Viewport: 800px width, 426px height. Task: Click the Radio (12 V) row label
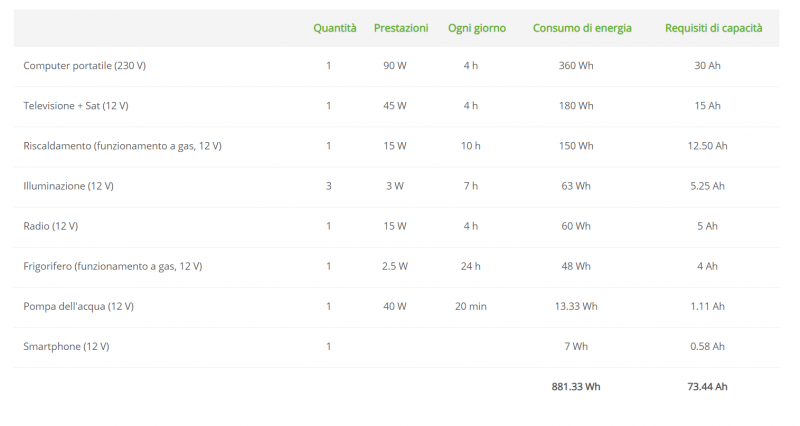click(x=50, y=226)
